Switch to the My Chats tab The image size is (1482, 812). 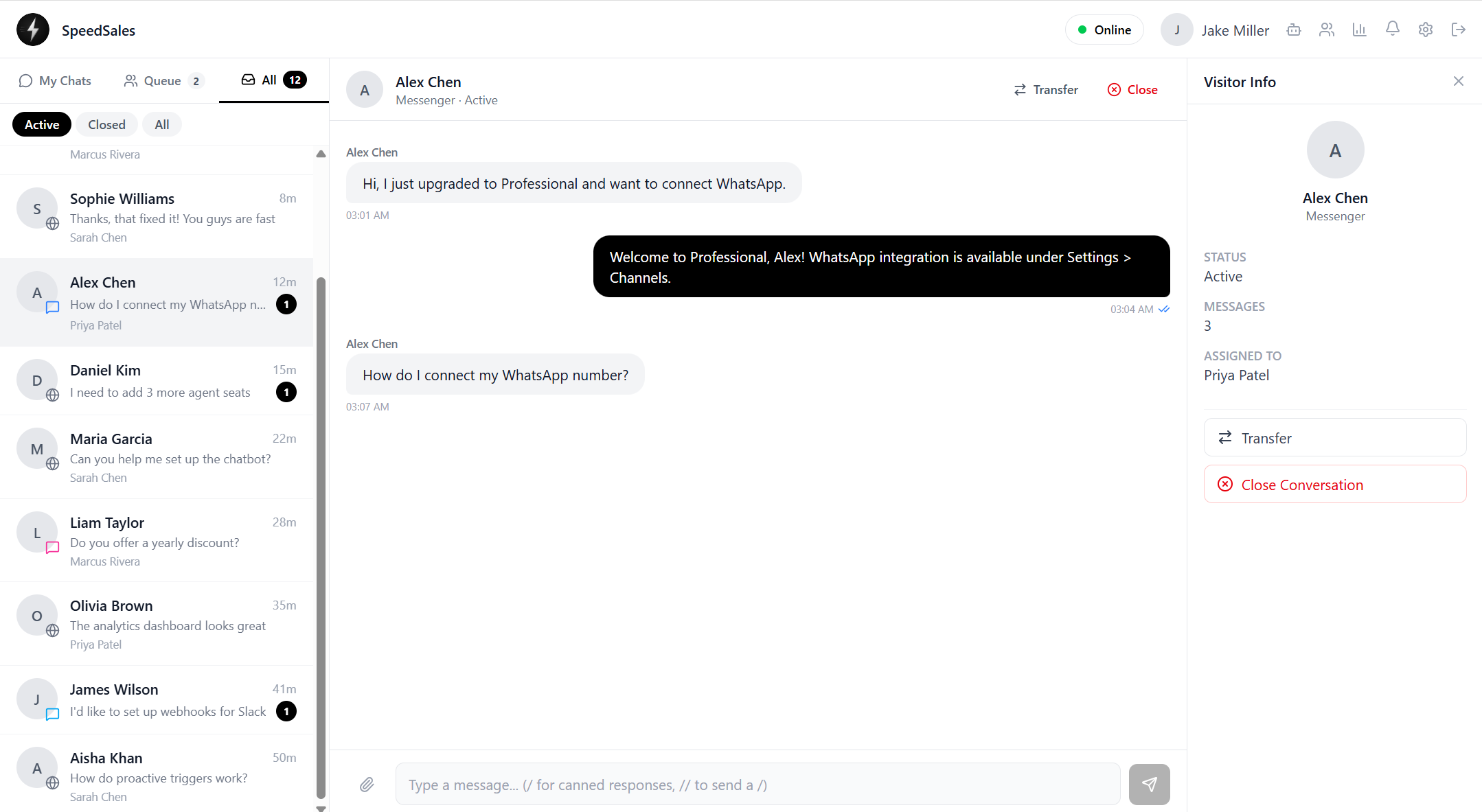tap(55, 81)
